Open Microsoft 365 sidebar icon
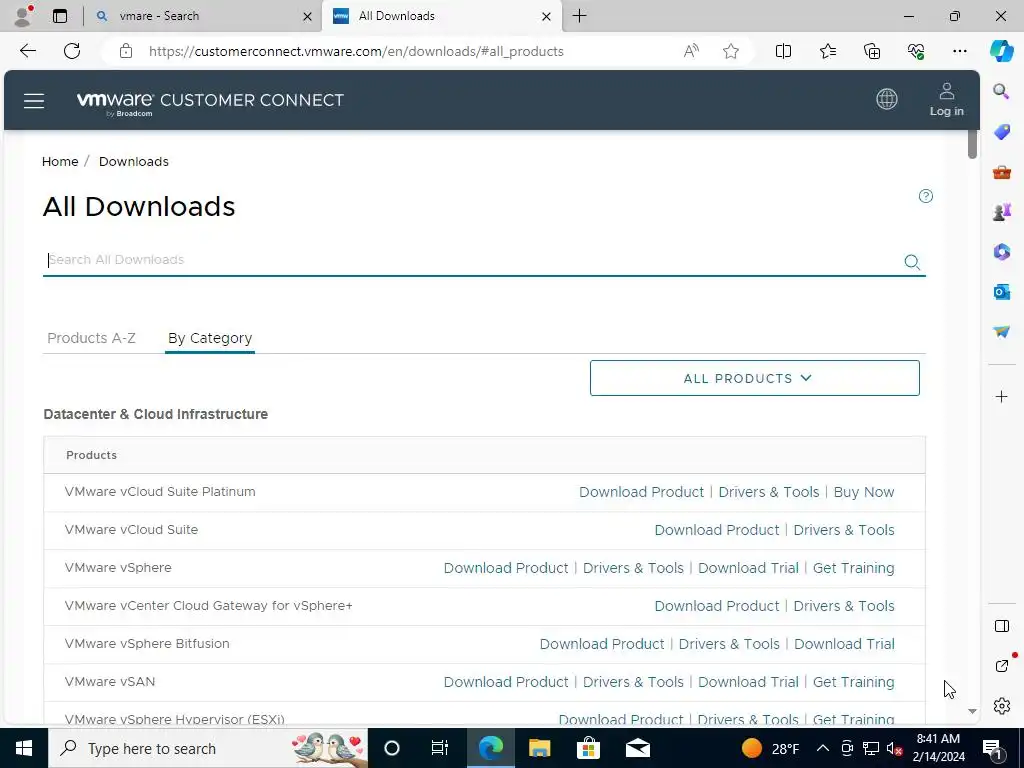Viewport: 1024px width, 768px height. click(x=1001, y=251)
